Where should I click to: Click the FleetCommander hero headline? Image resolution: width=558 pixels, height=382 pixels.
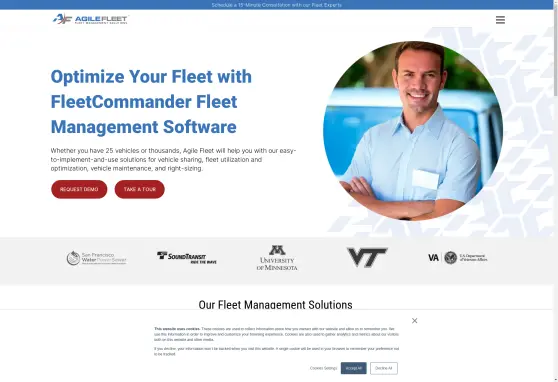(x=151, y=102)
